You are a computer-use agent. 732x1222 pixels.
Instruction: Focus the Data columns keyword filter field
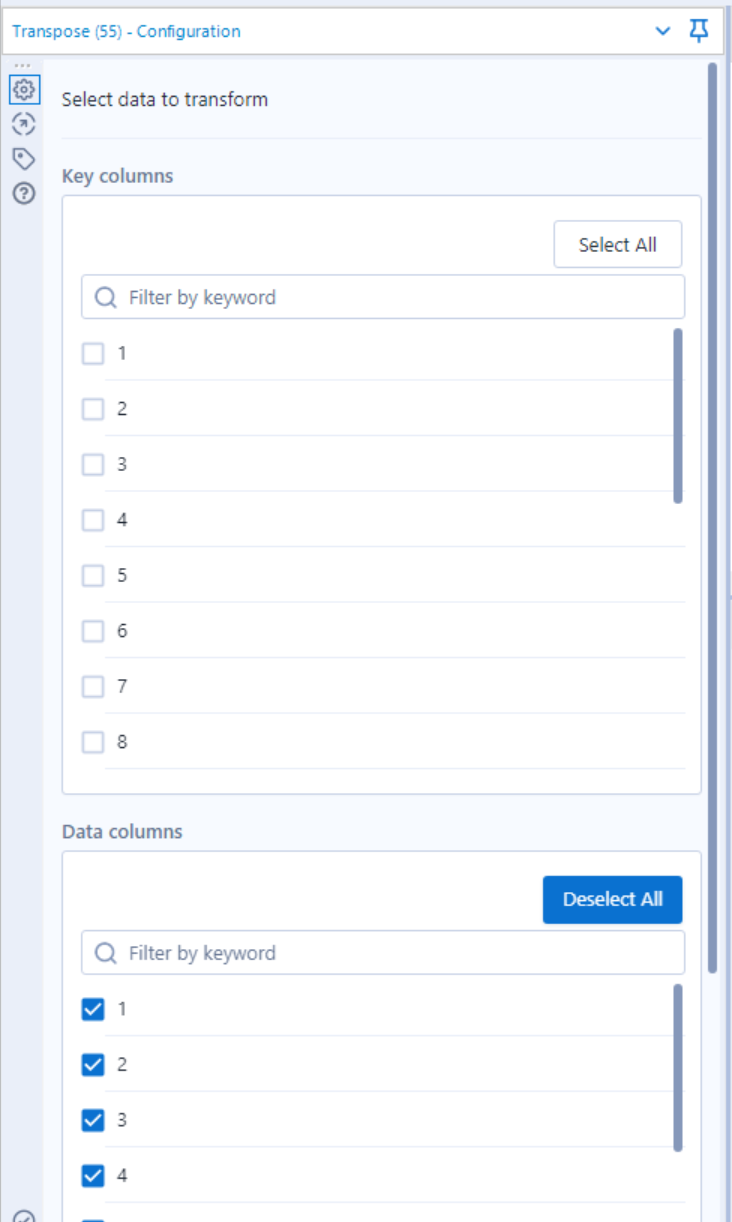tap(383, 953)
